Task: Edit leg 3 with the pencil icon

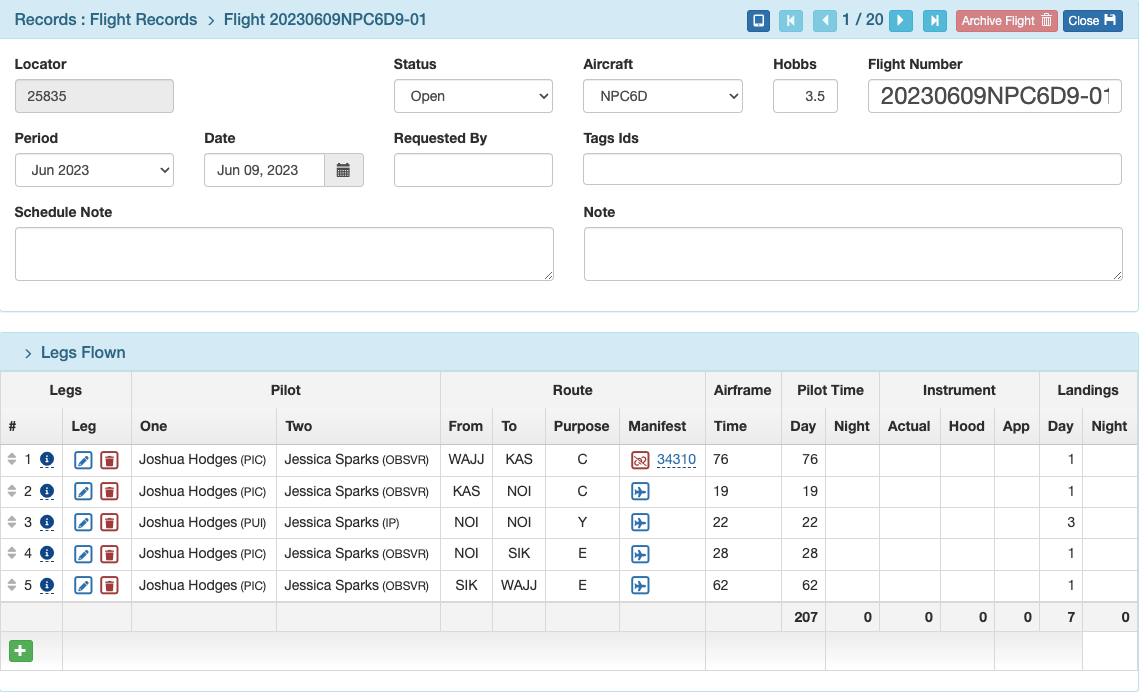Action: tap(83, 522)
